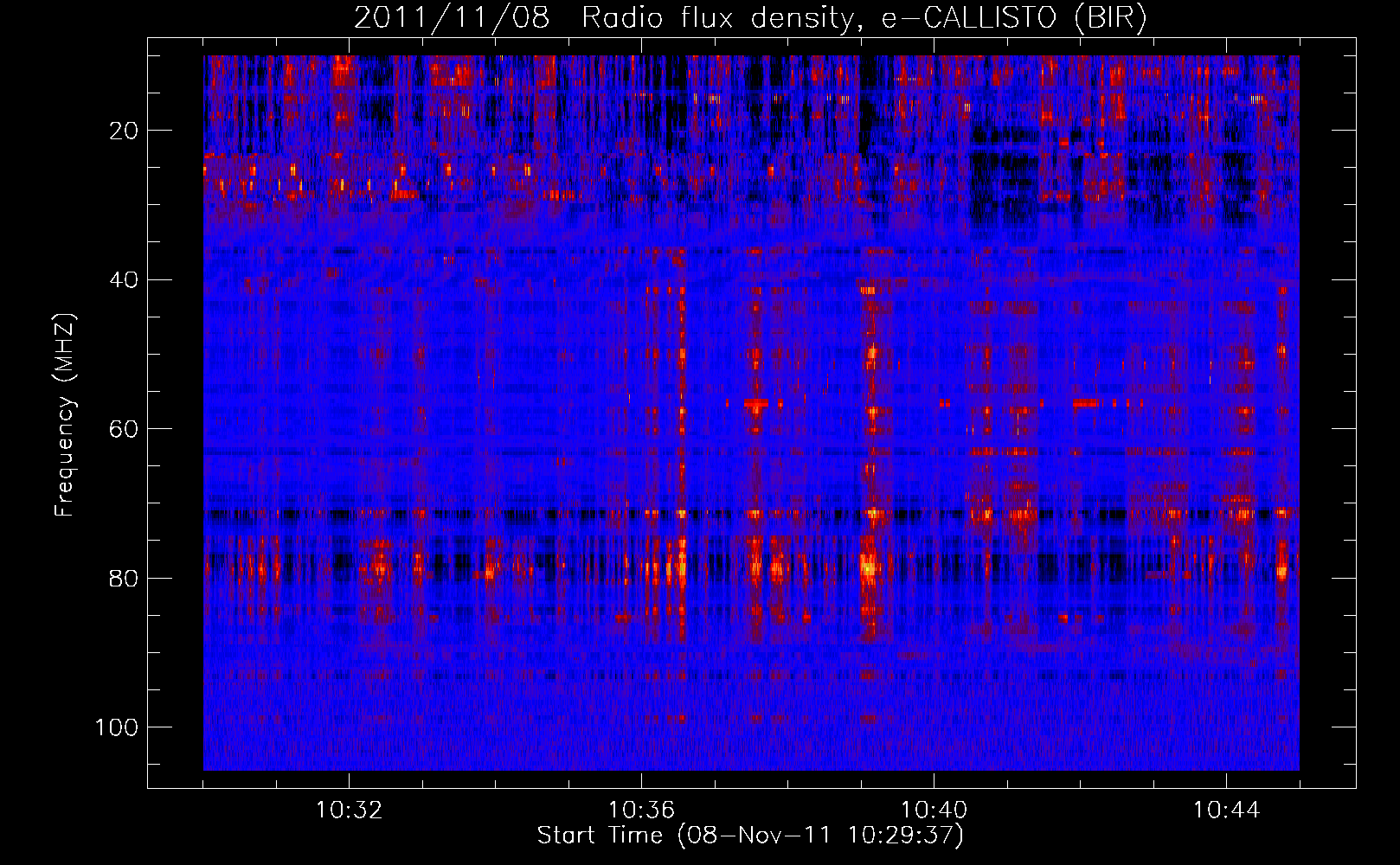This screenshot has width=1400, height=865.
Task: Click the plot title '2011/11/08 Radio flux density'
Action: click(751, 18)
